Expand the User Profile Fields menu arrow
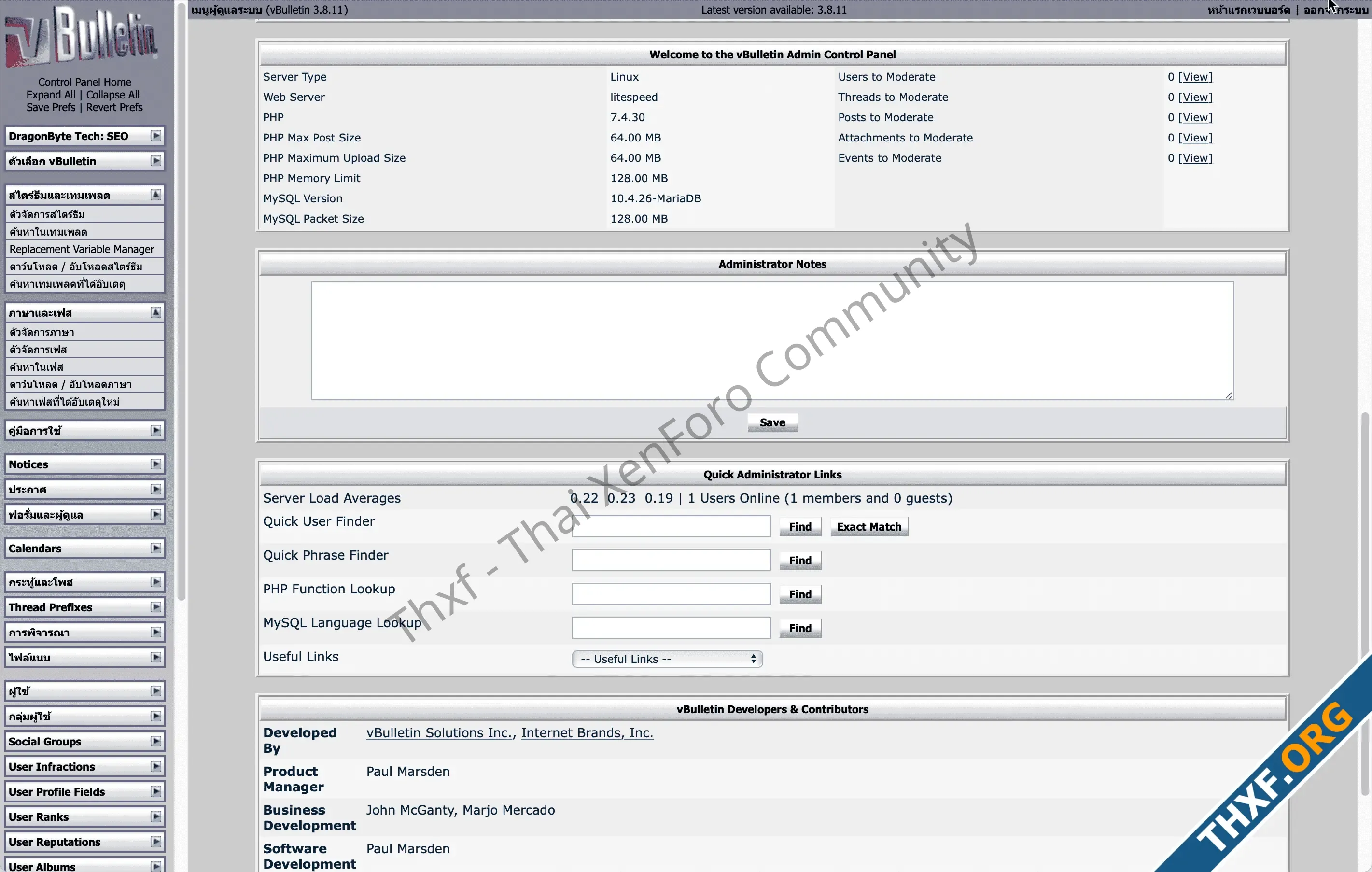Image resolution: width=1372 pixels, height=872 pixels. (155, 791)
